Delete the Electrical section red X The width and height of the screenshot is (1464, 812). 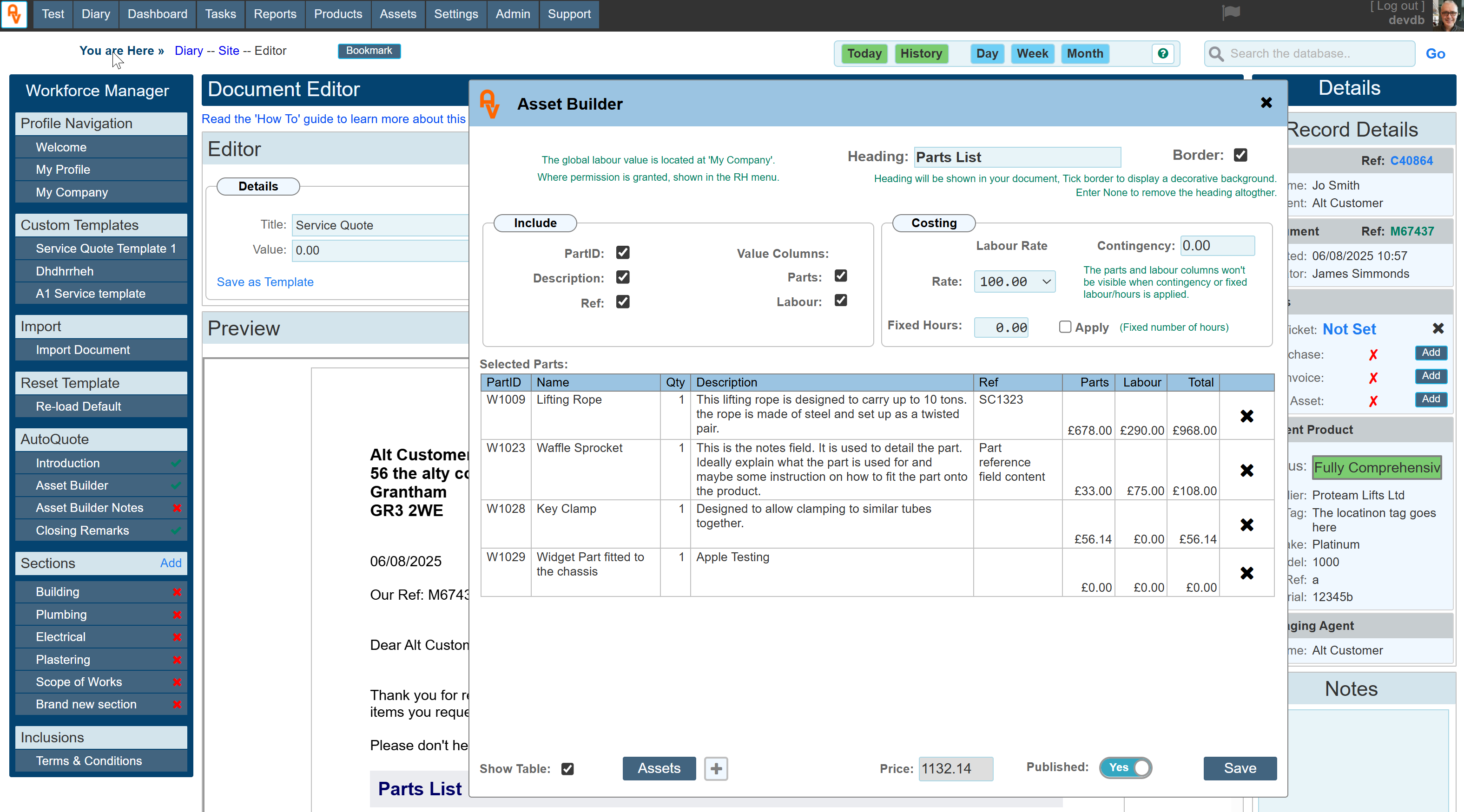tap(177, 637)
